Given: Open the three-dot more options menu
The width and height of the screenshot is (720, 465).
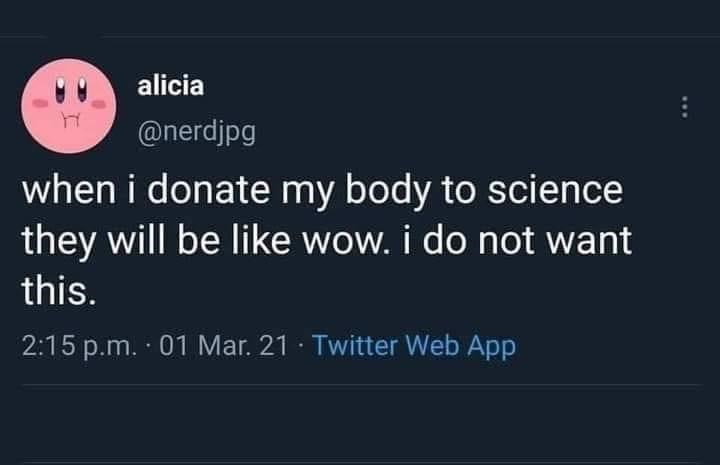Looking at the screenshot, I should coord(685,107).
